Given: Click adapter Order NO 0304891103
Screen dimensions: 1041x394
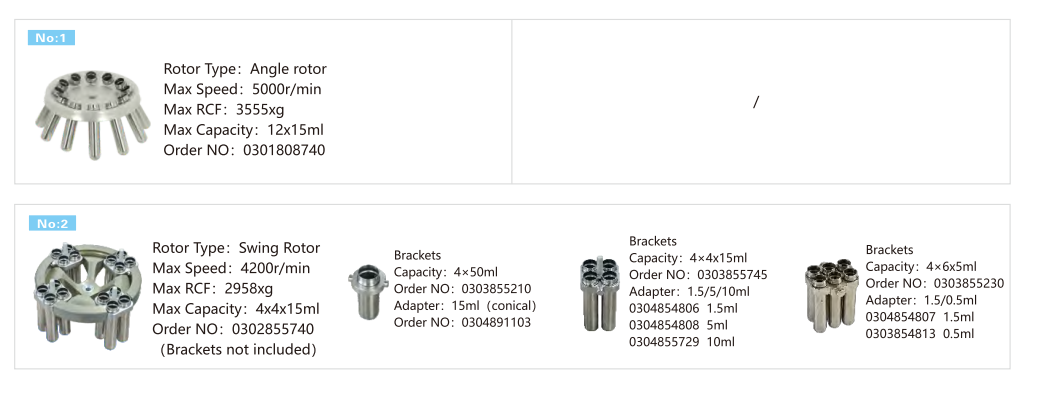Looking at the screenshot, I should tap(463, 323).
